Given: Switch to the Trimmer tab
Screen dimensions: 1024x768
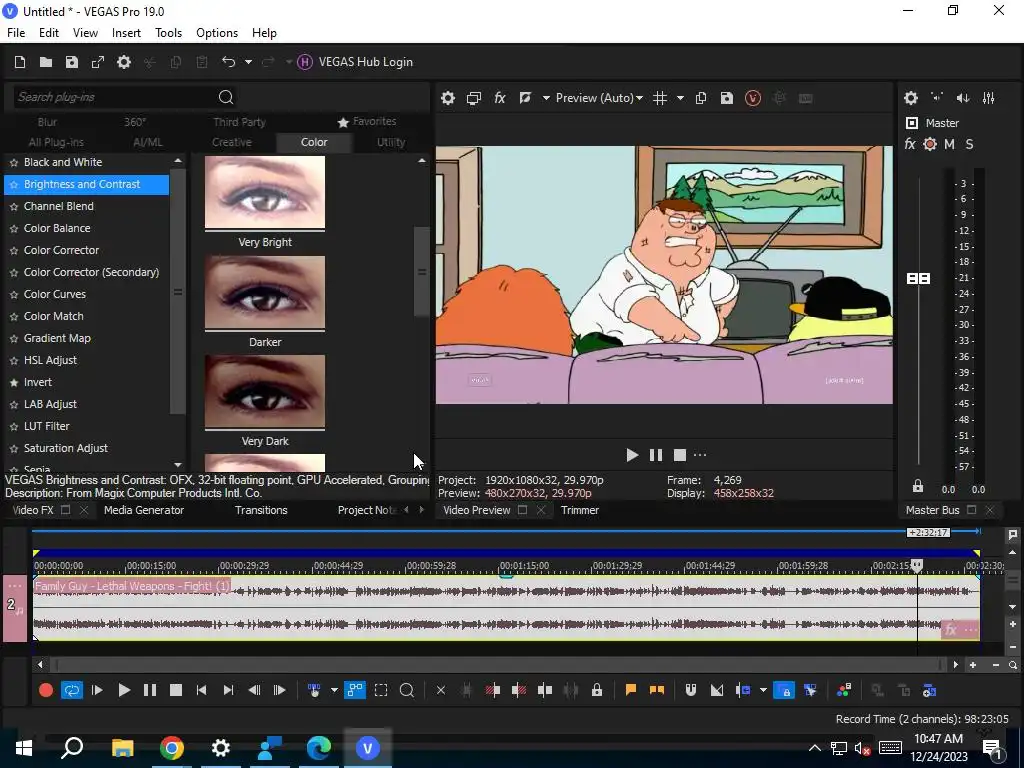Looking at the screenshot, I should (x=580, y=510).
